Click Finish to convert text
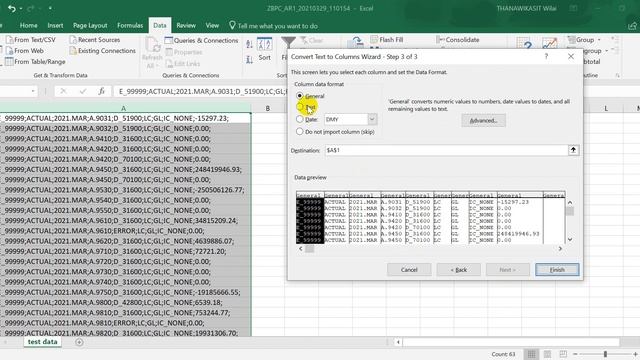The height and width of the screenshot is (360, 640). tap(557, 270)
